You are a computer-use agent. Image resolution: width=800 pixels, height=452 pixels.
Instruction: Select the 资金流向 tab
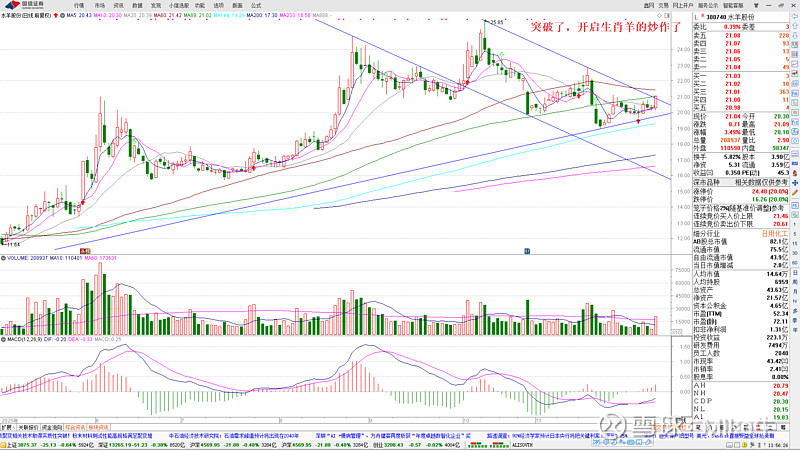[x=52, y=428]
